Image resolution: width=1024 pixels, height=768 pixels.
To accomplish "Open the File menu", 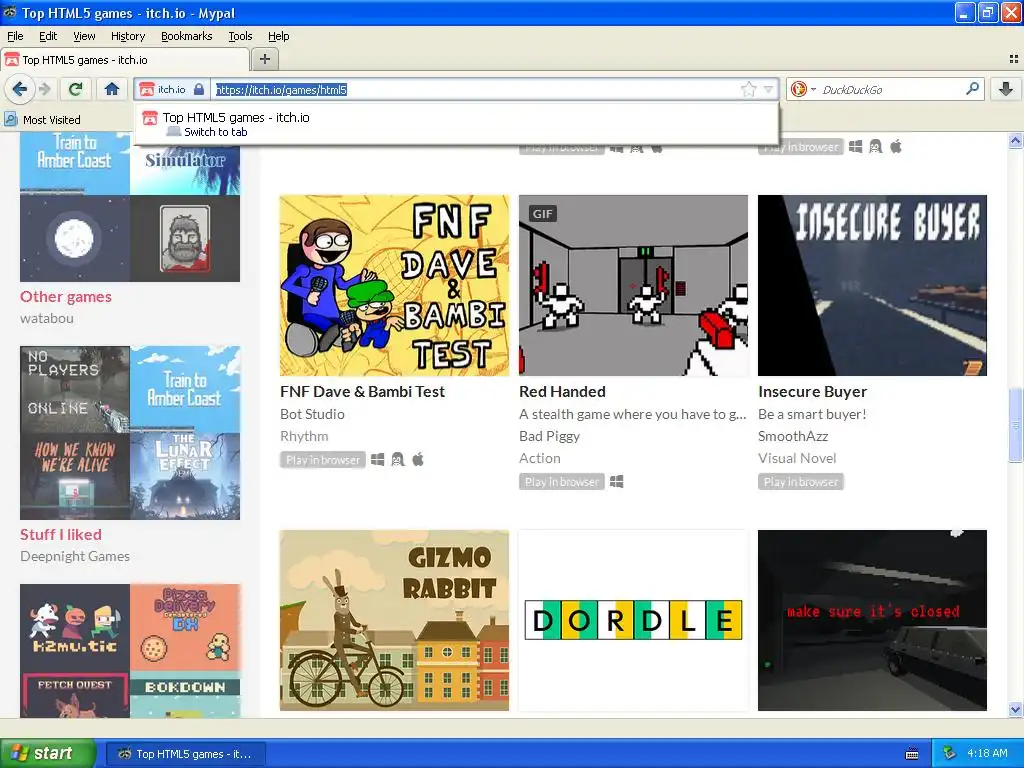I will (x=15, y=36).
